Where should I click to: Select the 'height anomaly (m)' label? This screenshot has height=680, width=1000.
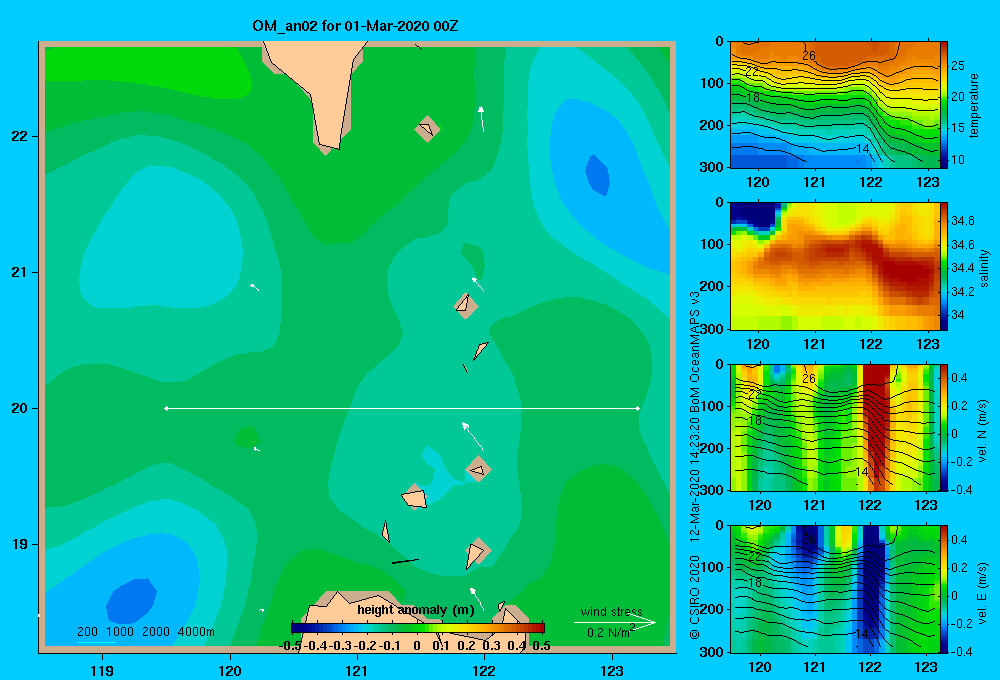416,610
